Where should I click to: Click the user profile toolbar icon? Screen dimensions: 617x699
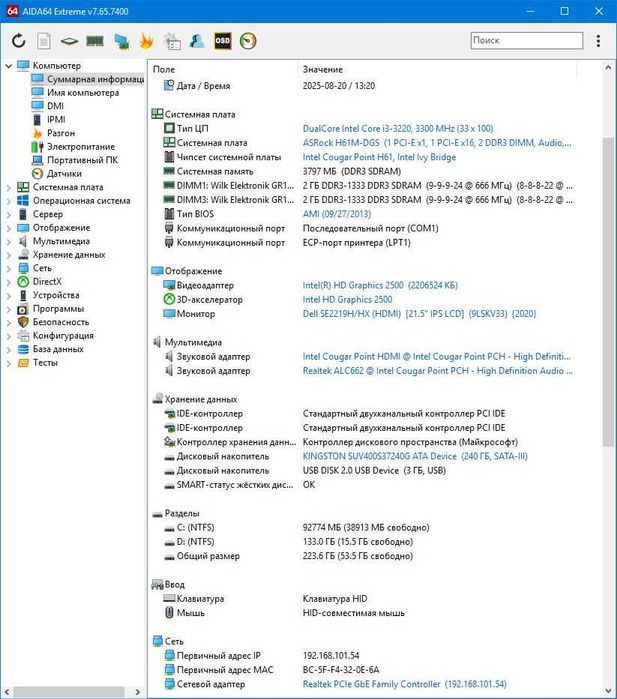tap(197, 41)
